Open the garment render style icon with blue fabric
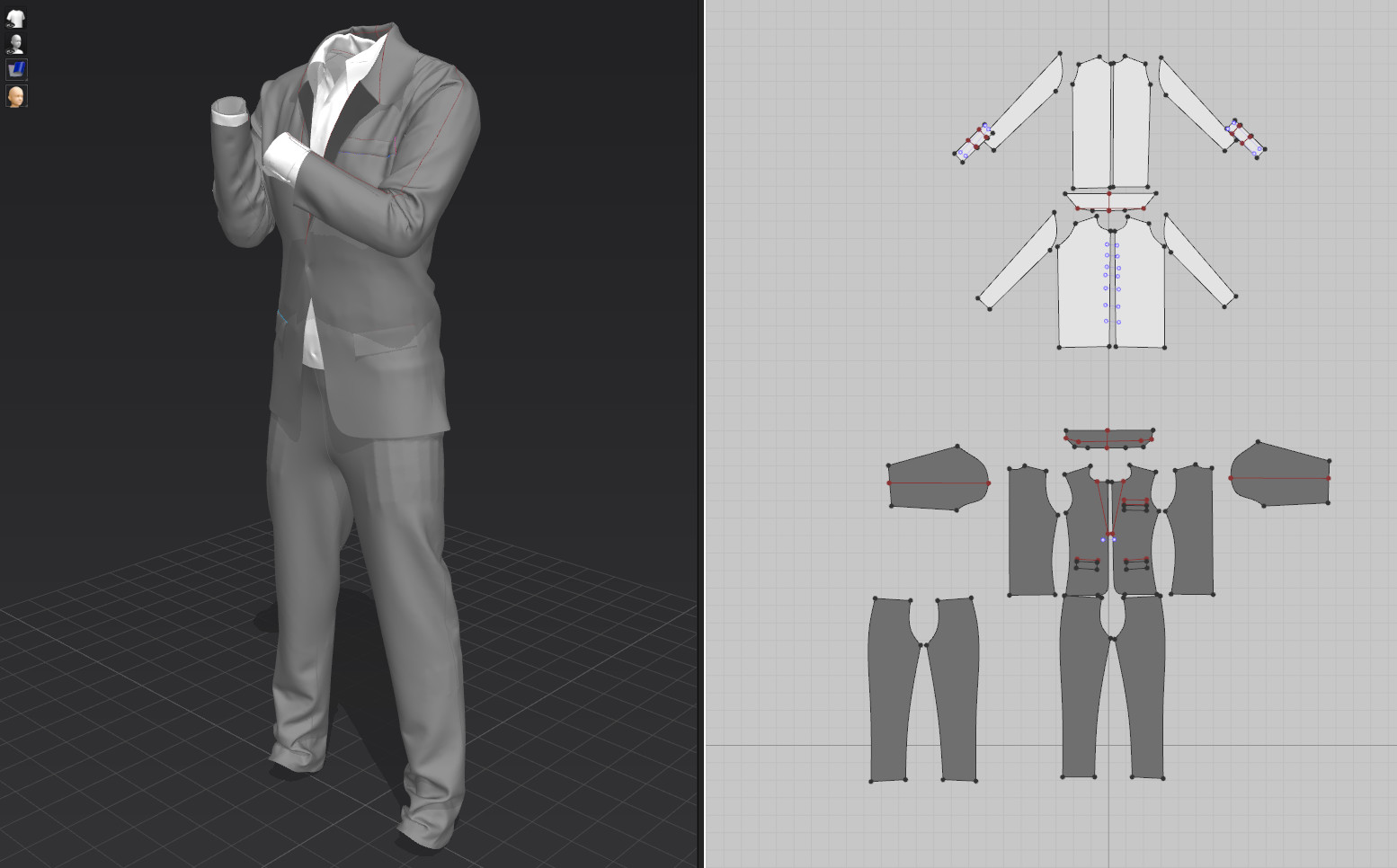1397x868 pixels. pos(16,69)
